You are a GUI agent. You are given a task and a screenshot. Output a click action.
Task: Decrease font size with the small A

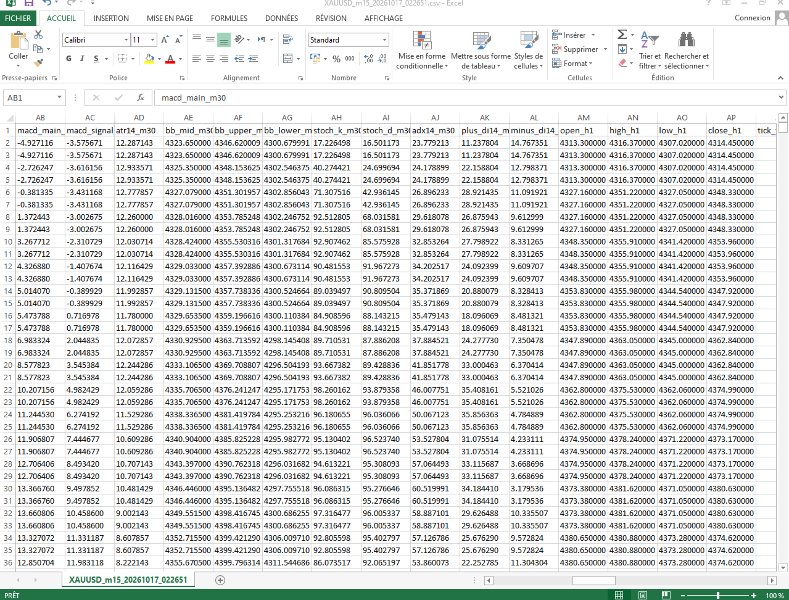tap(178, 40)
